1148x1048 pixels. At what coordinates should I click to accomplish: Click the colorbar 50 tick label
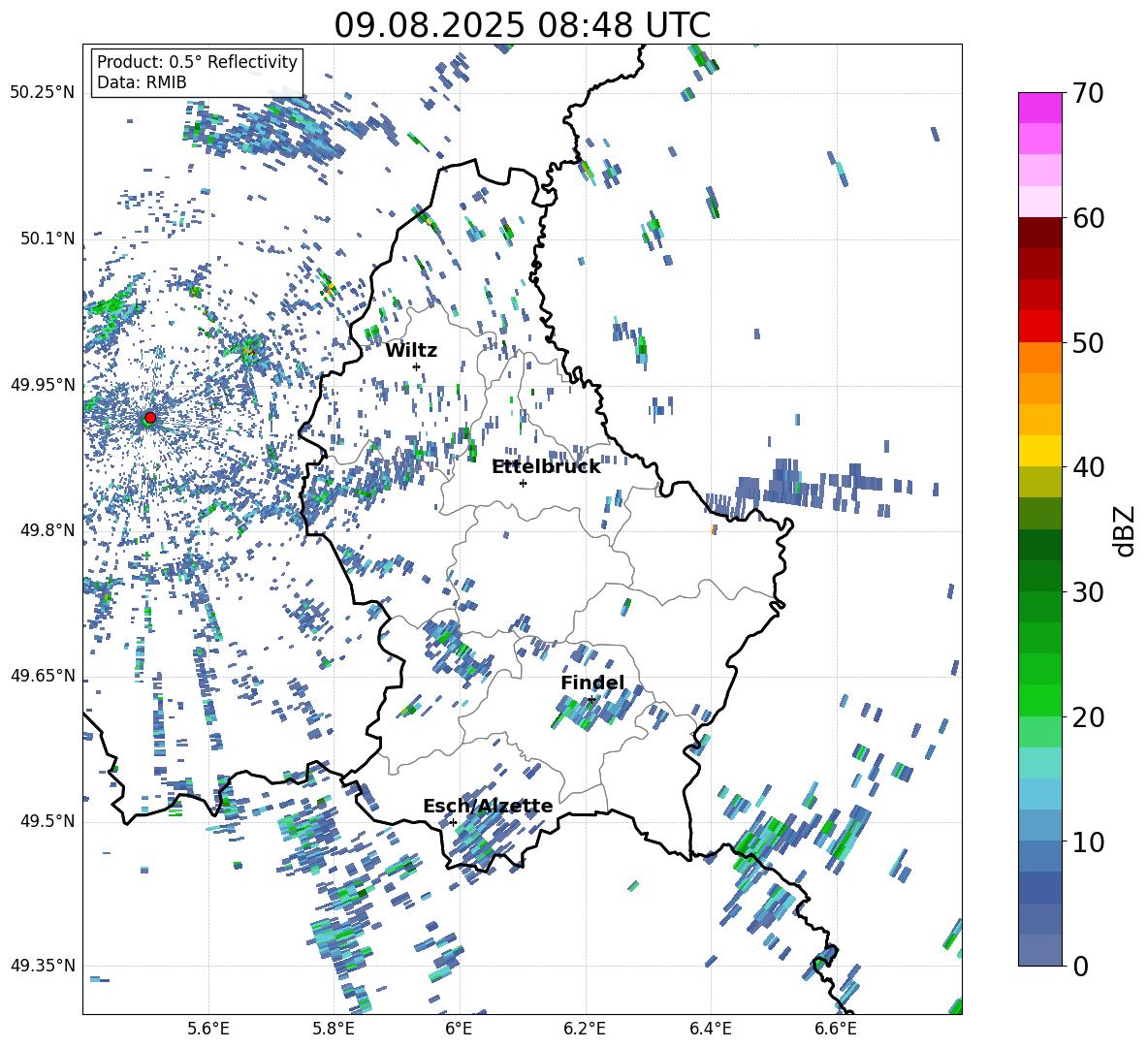(x=1088, y=342)
